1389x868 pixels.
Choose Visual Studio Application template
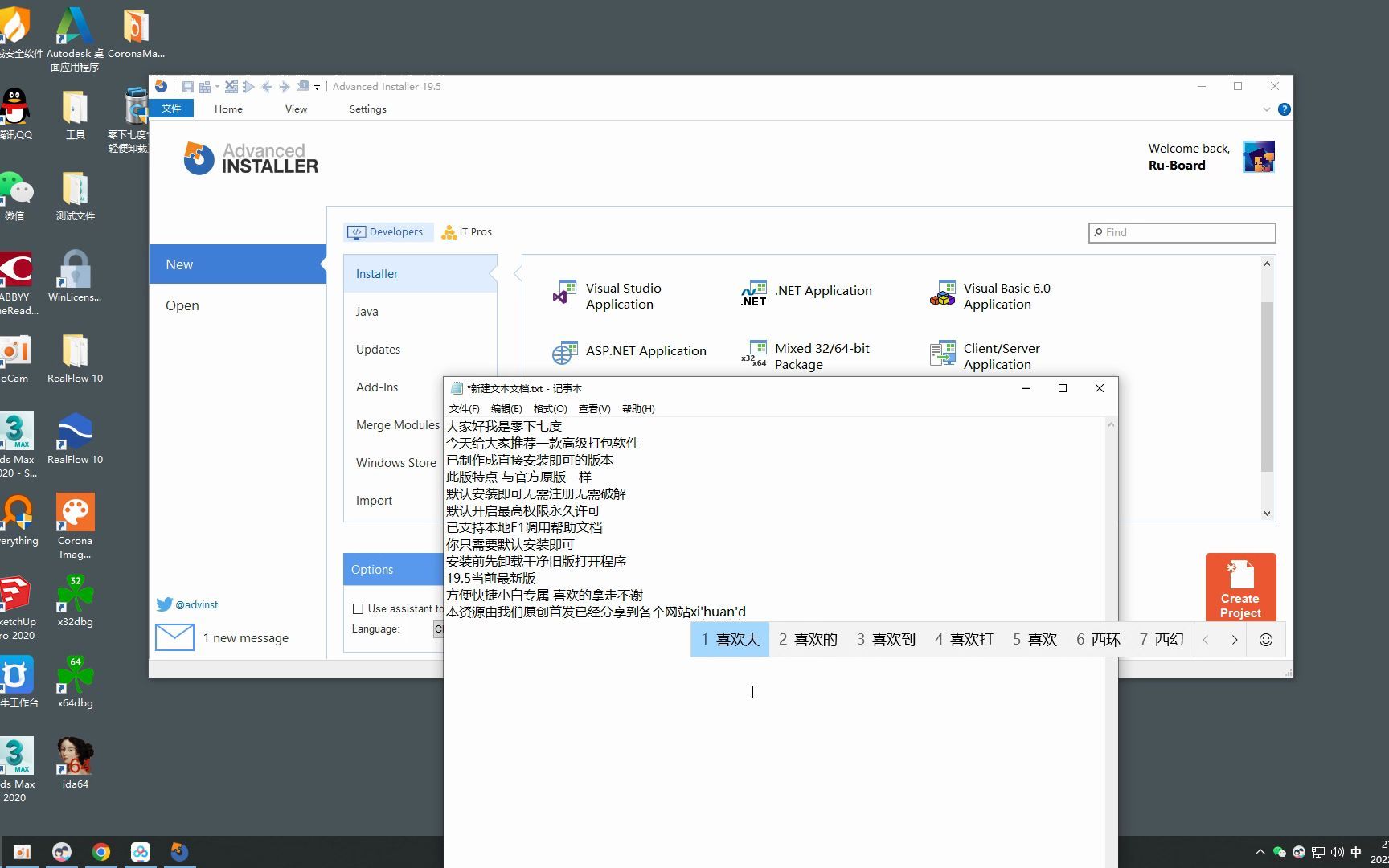(608, 296)
